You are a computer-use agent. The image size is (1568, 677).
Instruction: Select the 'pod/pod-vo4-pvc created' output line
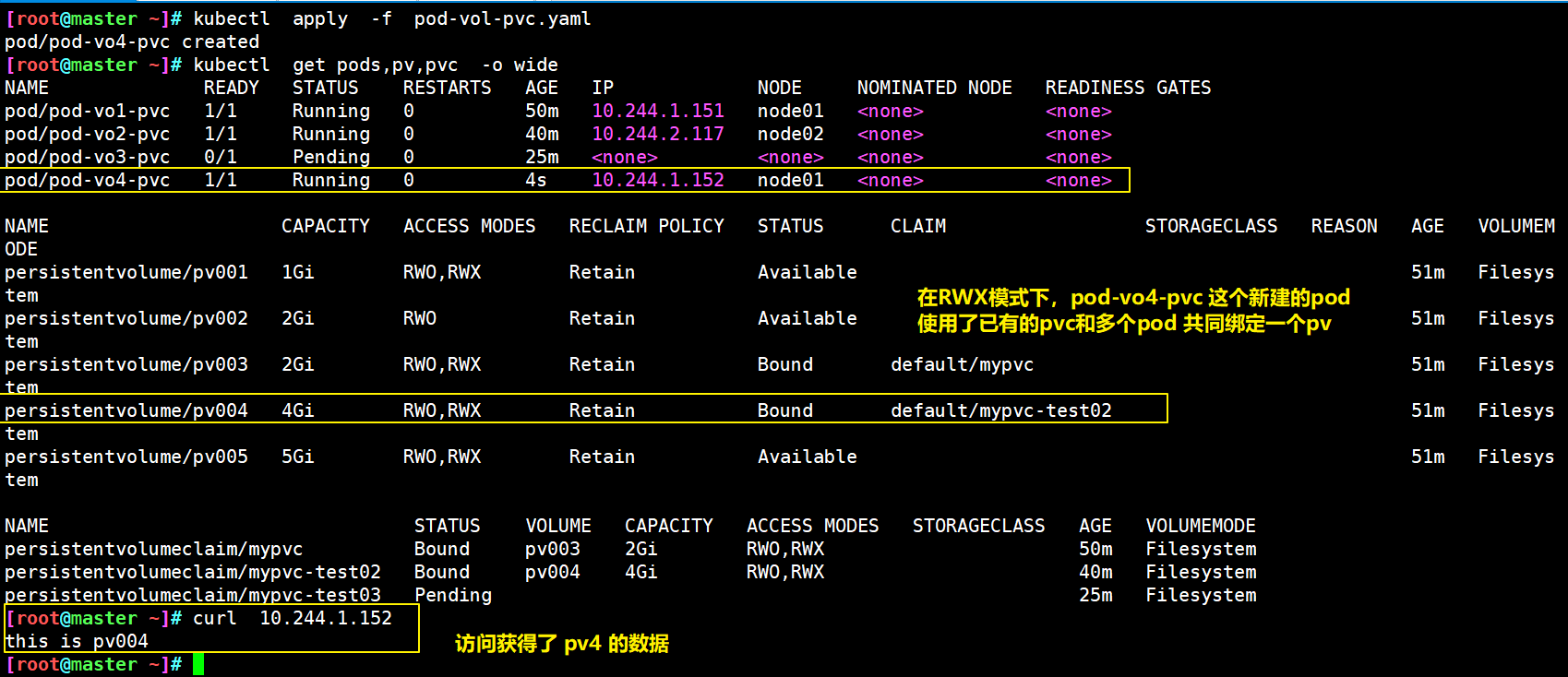point(132,42)
